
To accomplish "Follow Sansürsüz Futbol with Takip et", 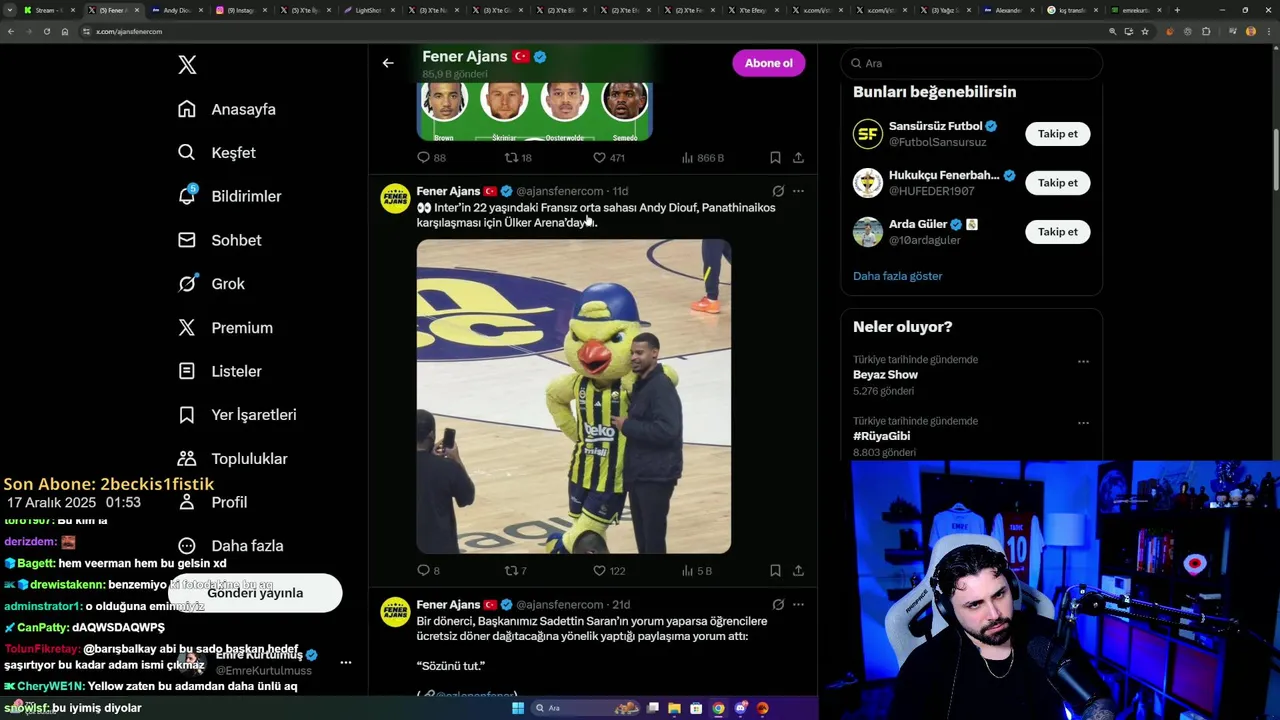I will click(x=1057, y=134).
